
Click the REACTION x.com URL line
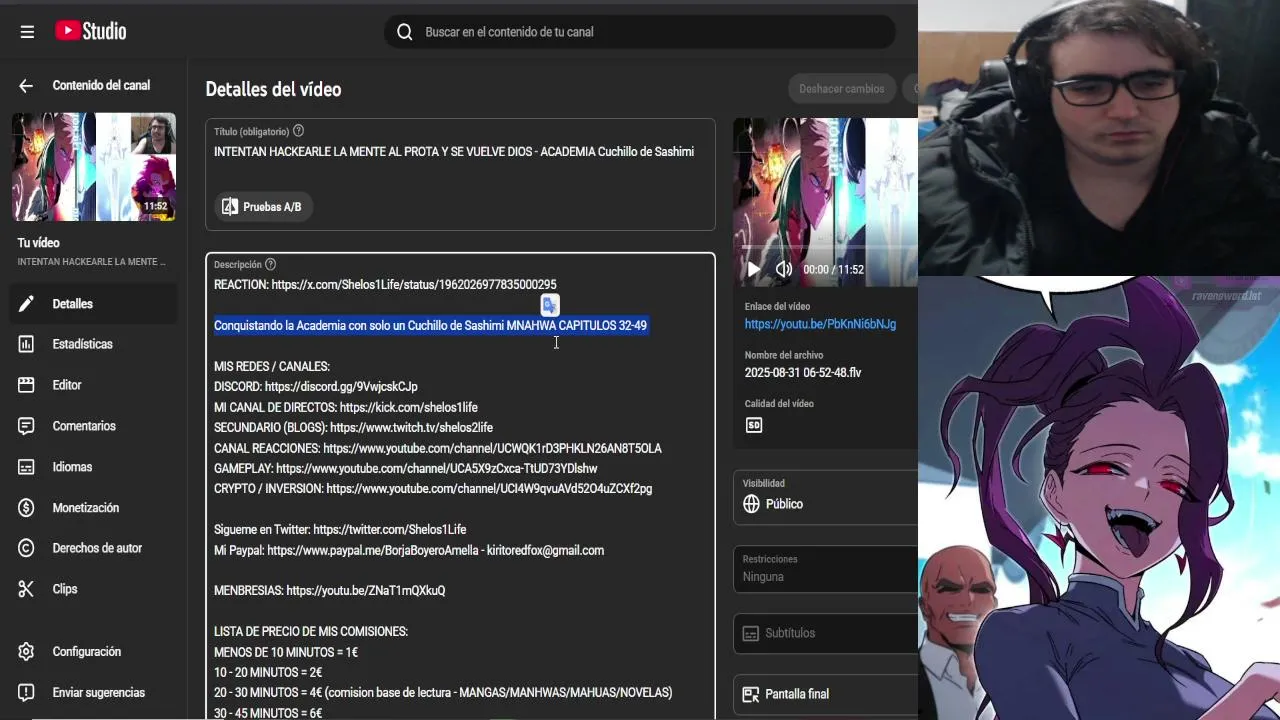point(385,285)
